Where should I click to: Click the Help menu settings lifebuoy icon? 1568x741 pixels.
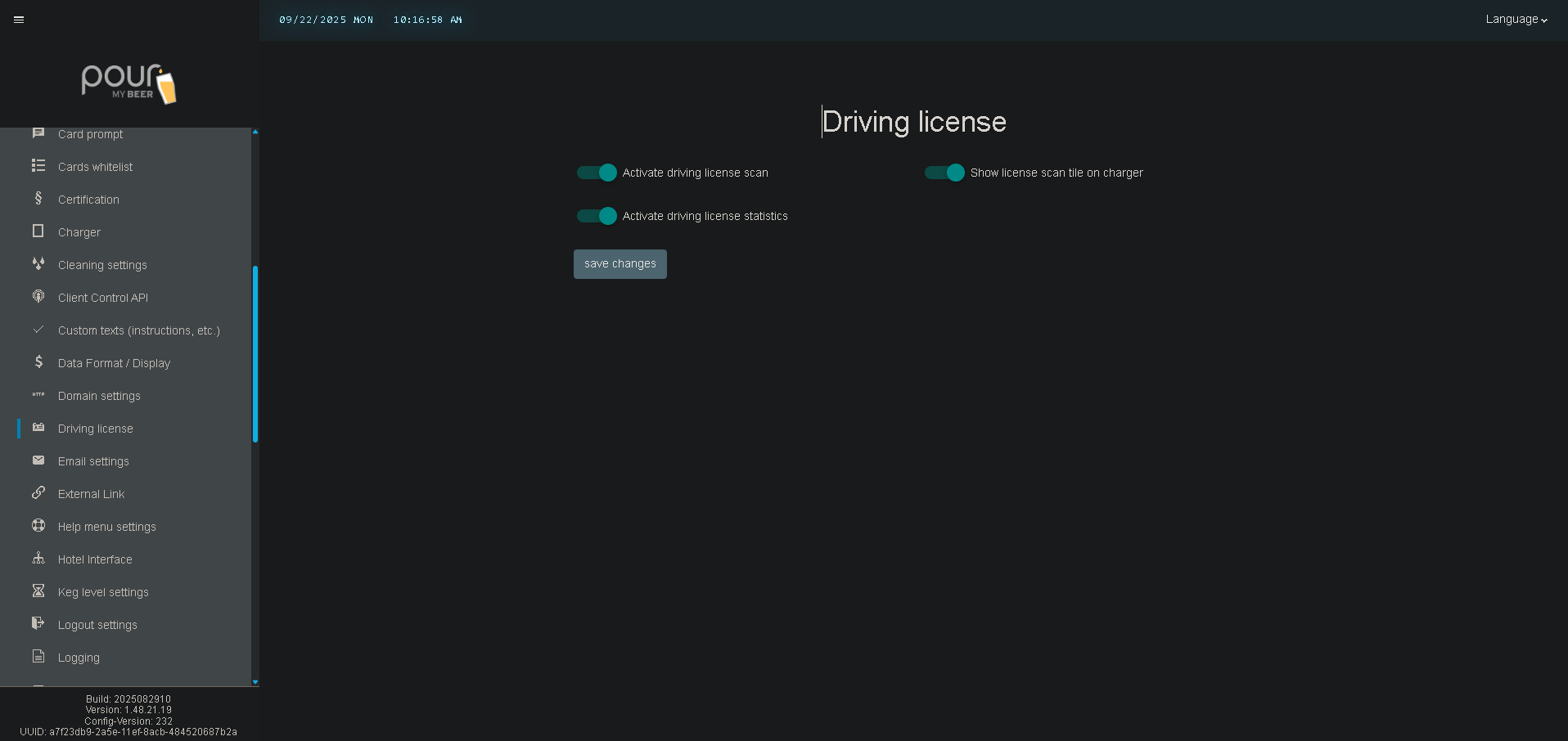pyautogui.click(x=38, y=526)
